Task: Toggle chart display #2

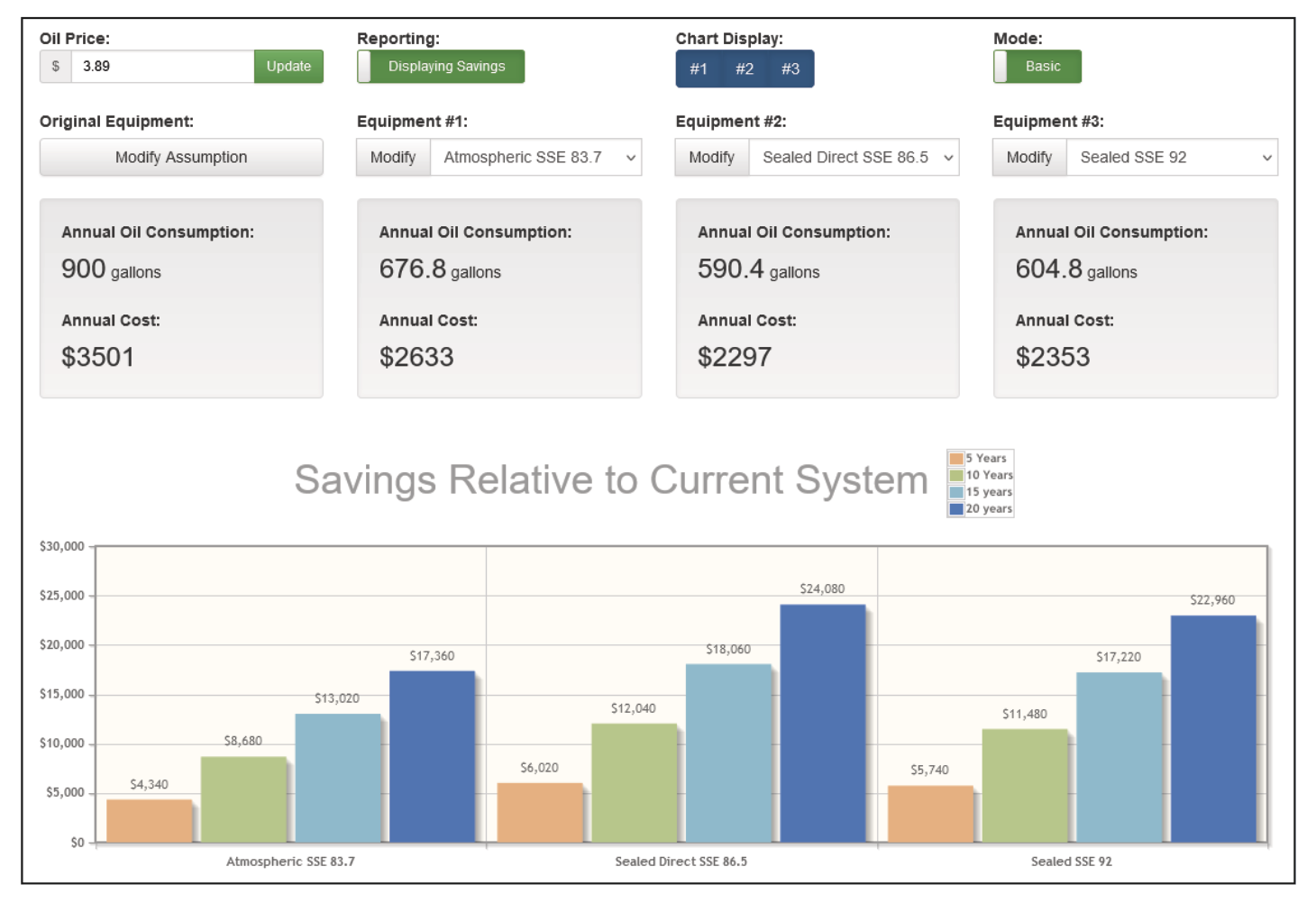Action: pyautogui.click(x=745, y=69)
